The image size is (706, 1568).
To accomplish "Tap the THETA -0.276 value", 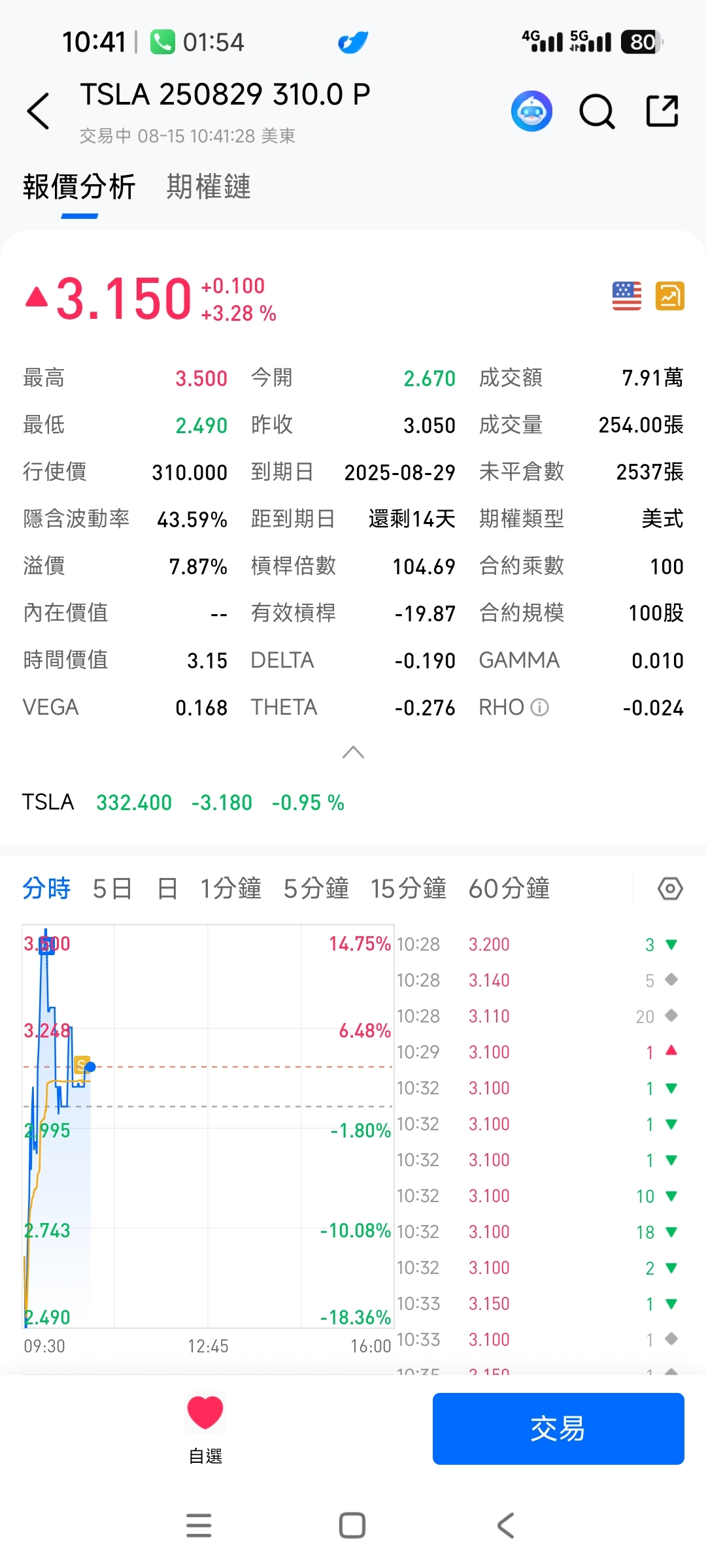I will (425, 708).
